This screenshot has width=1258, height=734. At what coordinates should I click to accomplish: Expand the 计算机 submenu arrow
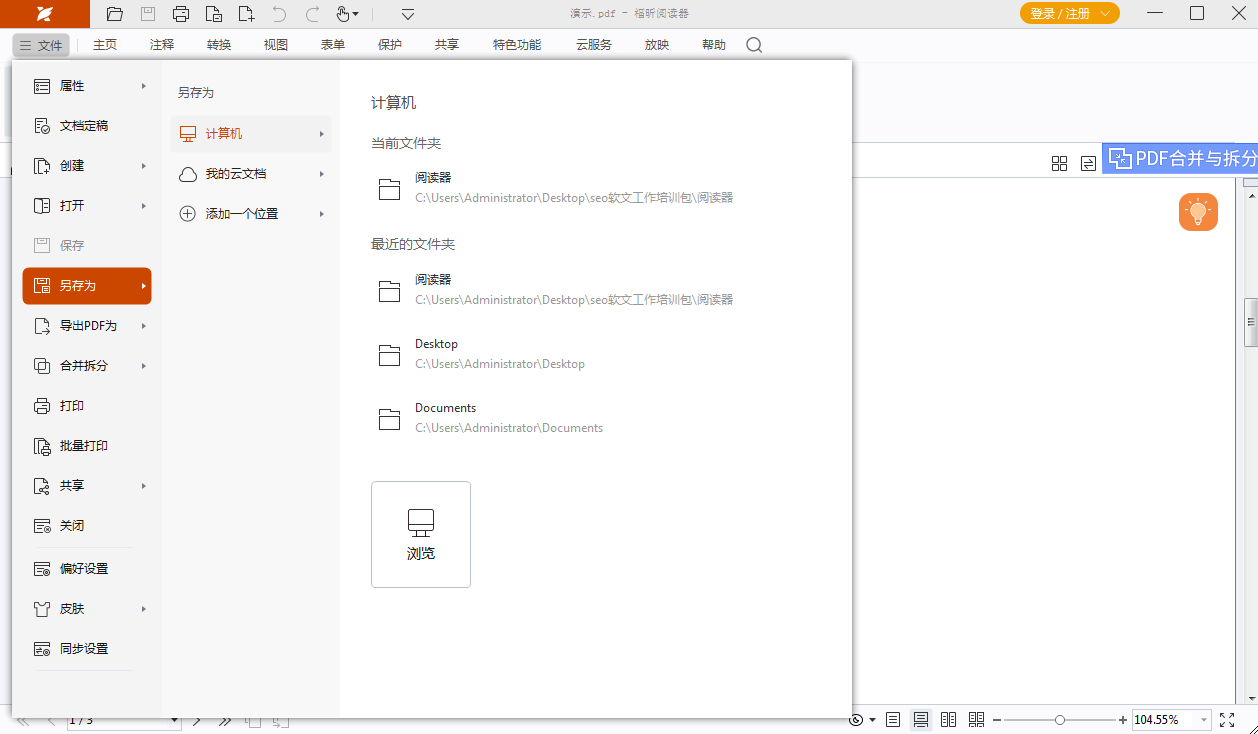(x=322, y=133)
